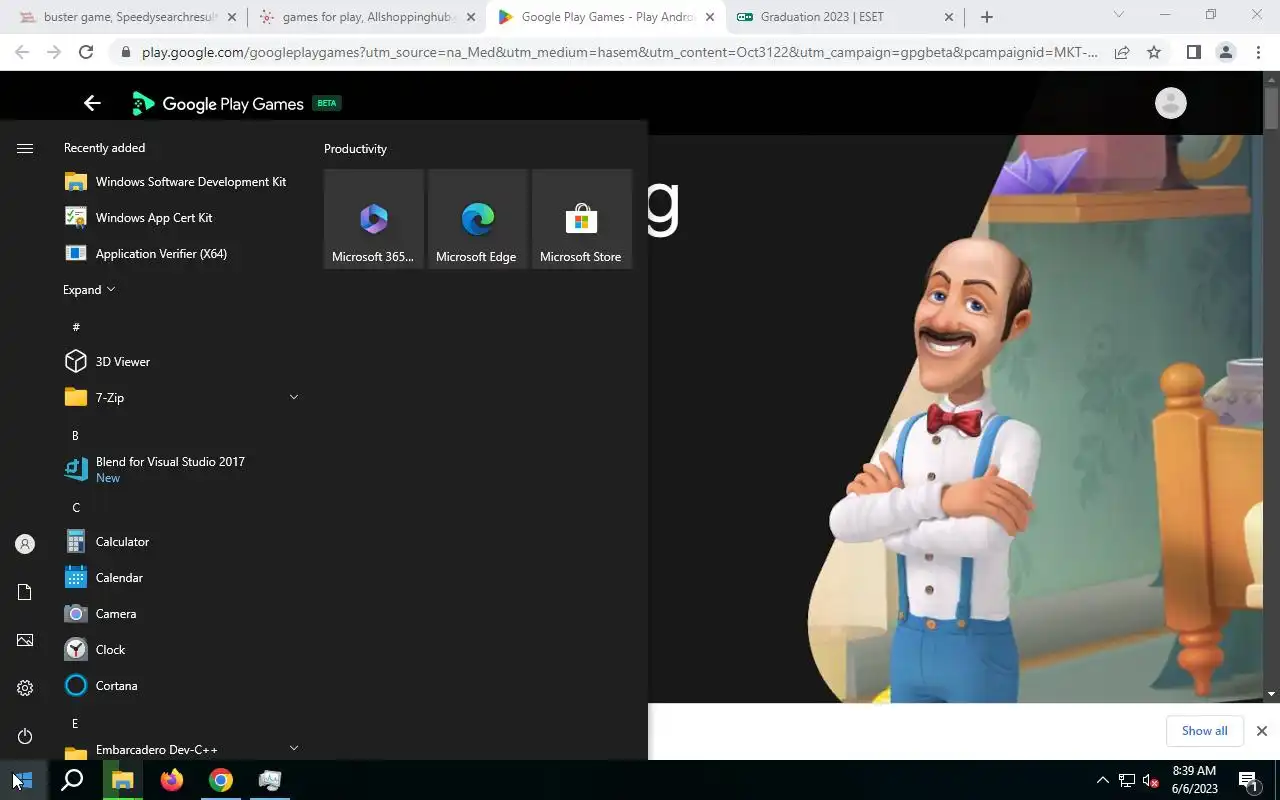Click Show all in downloads bar

tap(1204, 731)
